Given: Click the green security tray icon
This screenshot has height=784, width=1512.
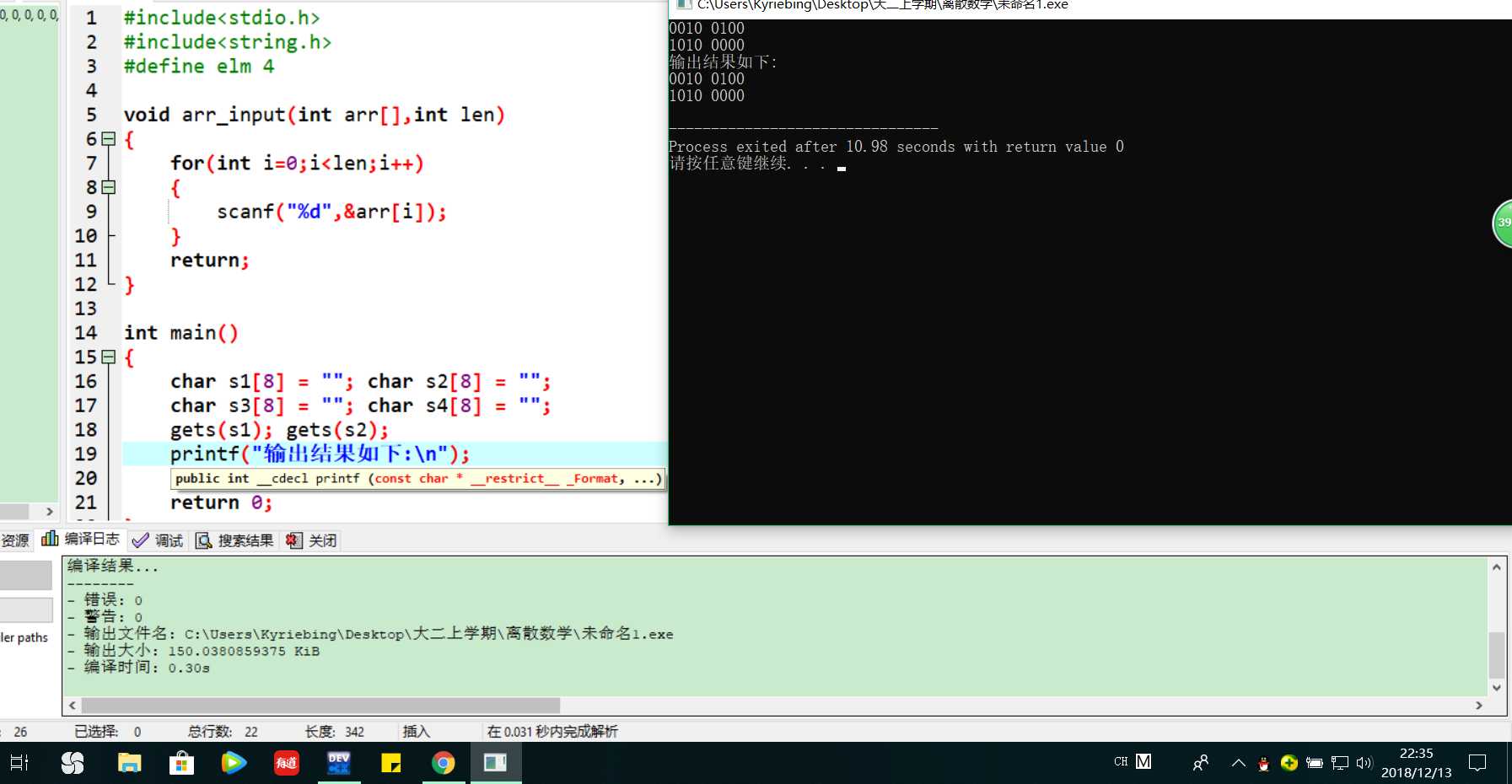Looking at the screenshot, I should coord(1289,763).
